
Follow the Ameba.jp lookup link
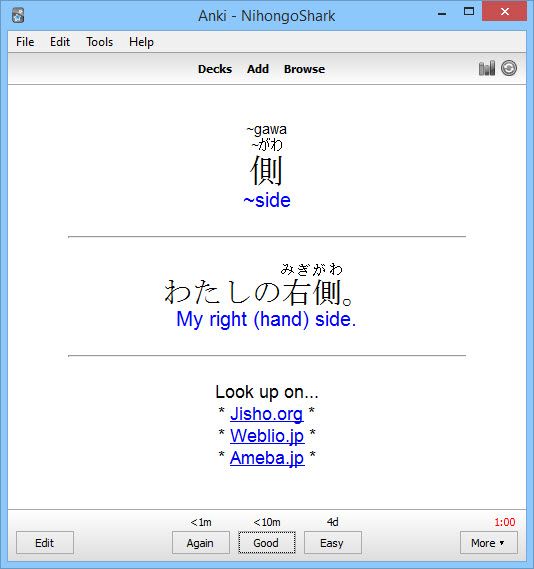267,458
